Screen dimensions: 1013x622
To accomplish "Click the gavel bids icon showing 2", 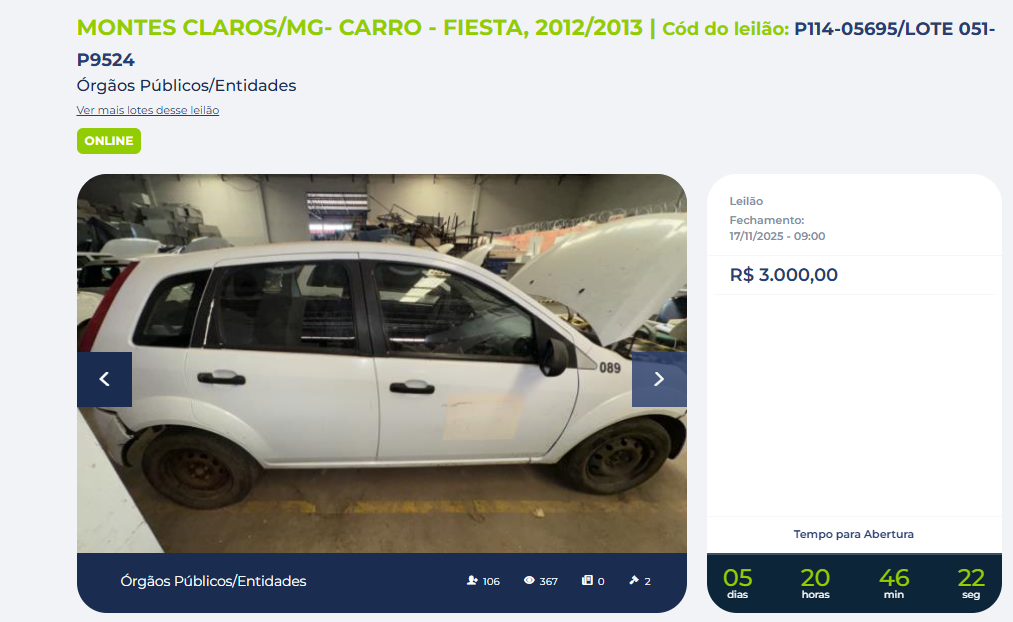I will (x=634, y=581).
